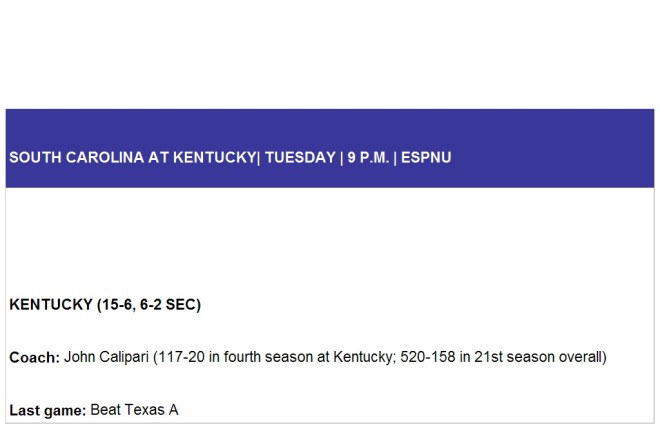Click the 117-20 Kentucky coaching record

pyautogui.click(x=181, y=357)
